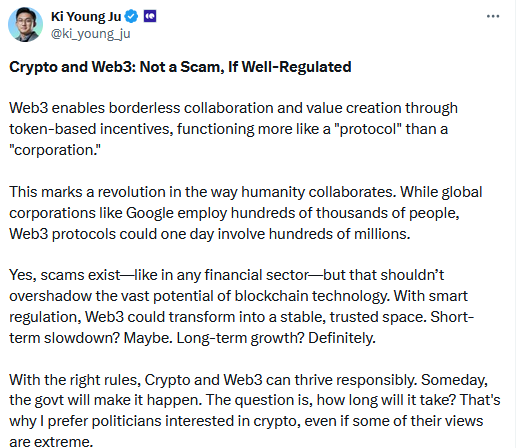The width and height of the screenshot is (520, 448).
Task: Click the display name Ki Young Ju
Action: [86, 16]
